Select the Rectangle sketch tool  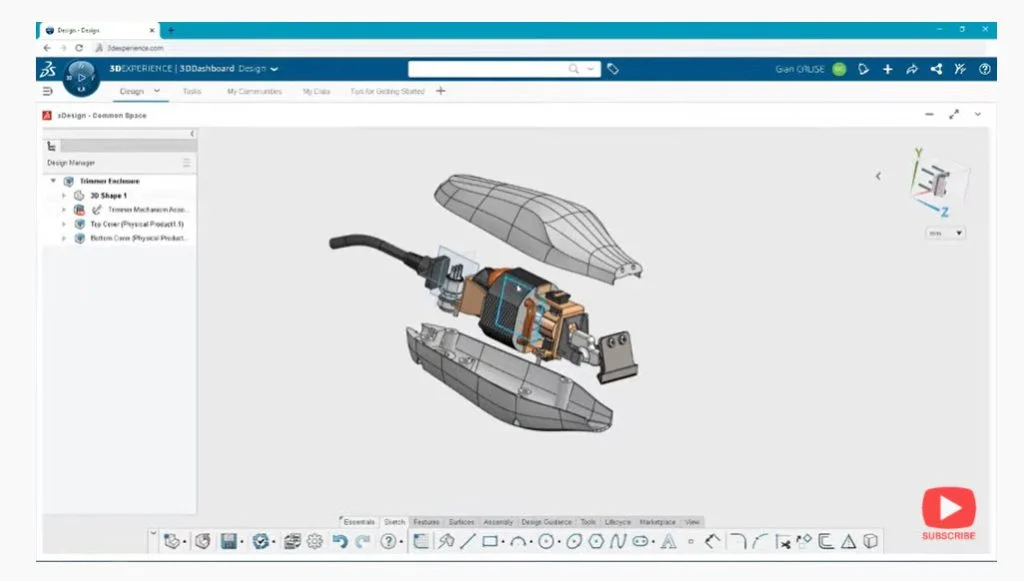tap(491, 541)
